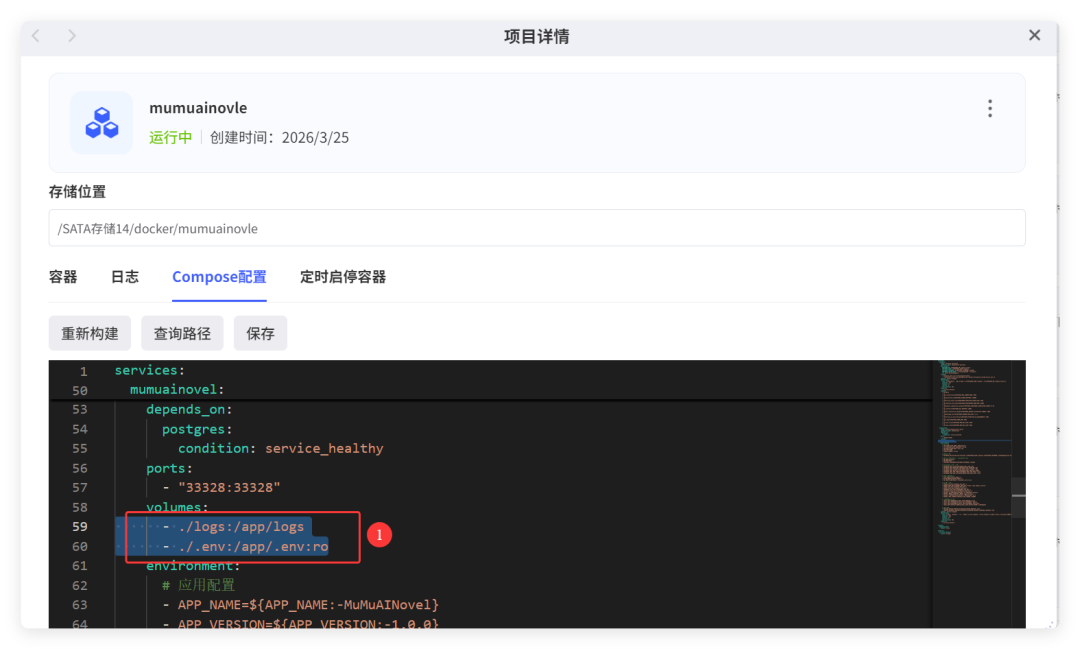Open the three-dot more options menu
Image resolution: width=1080 pixels, height=649 pixels.
[x=990, y=108]
